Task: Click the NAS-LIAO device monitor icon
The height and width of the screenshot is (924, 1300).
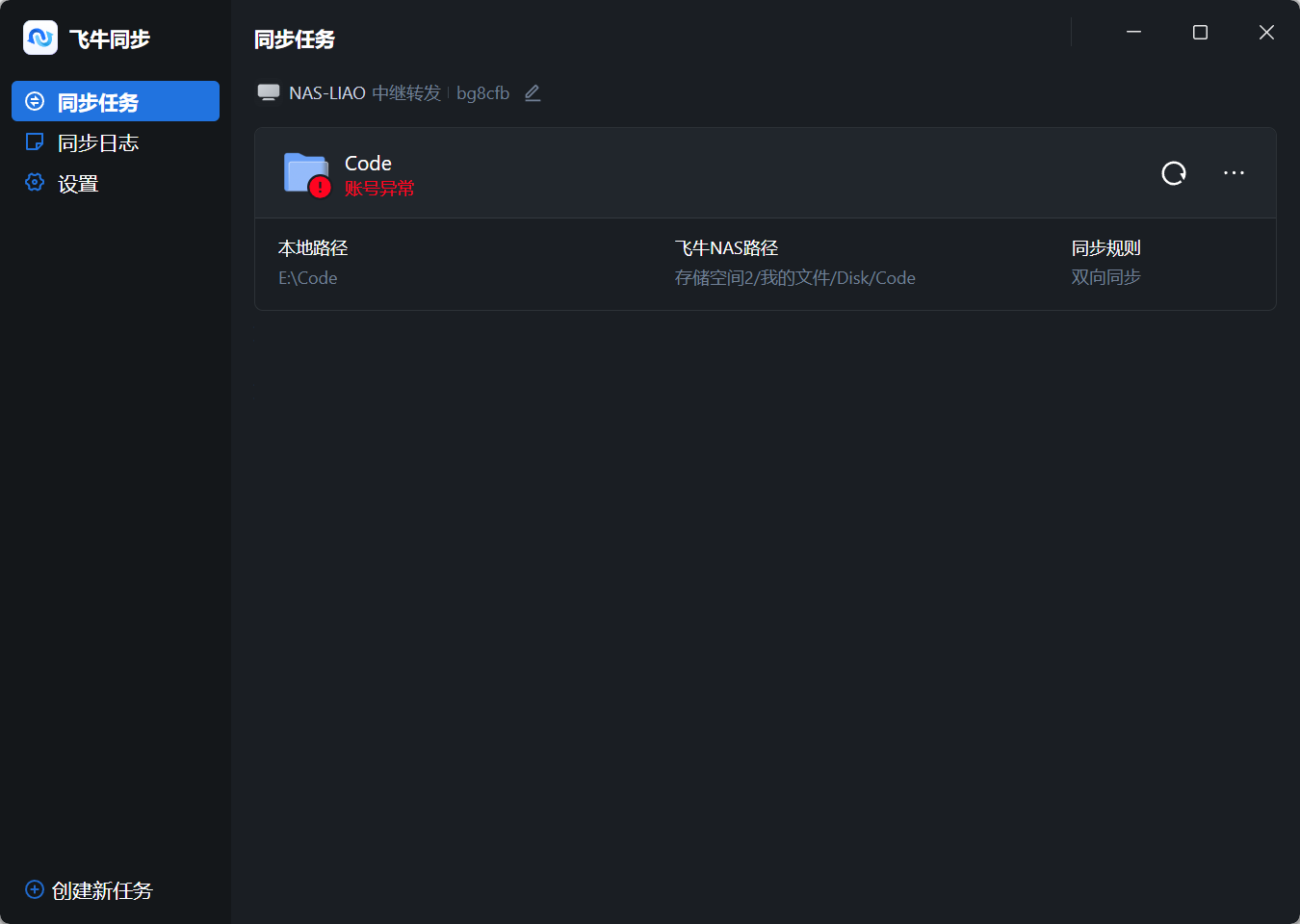Action: [x=269, y=92]
